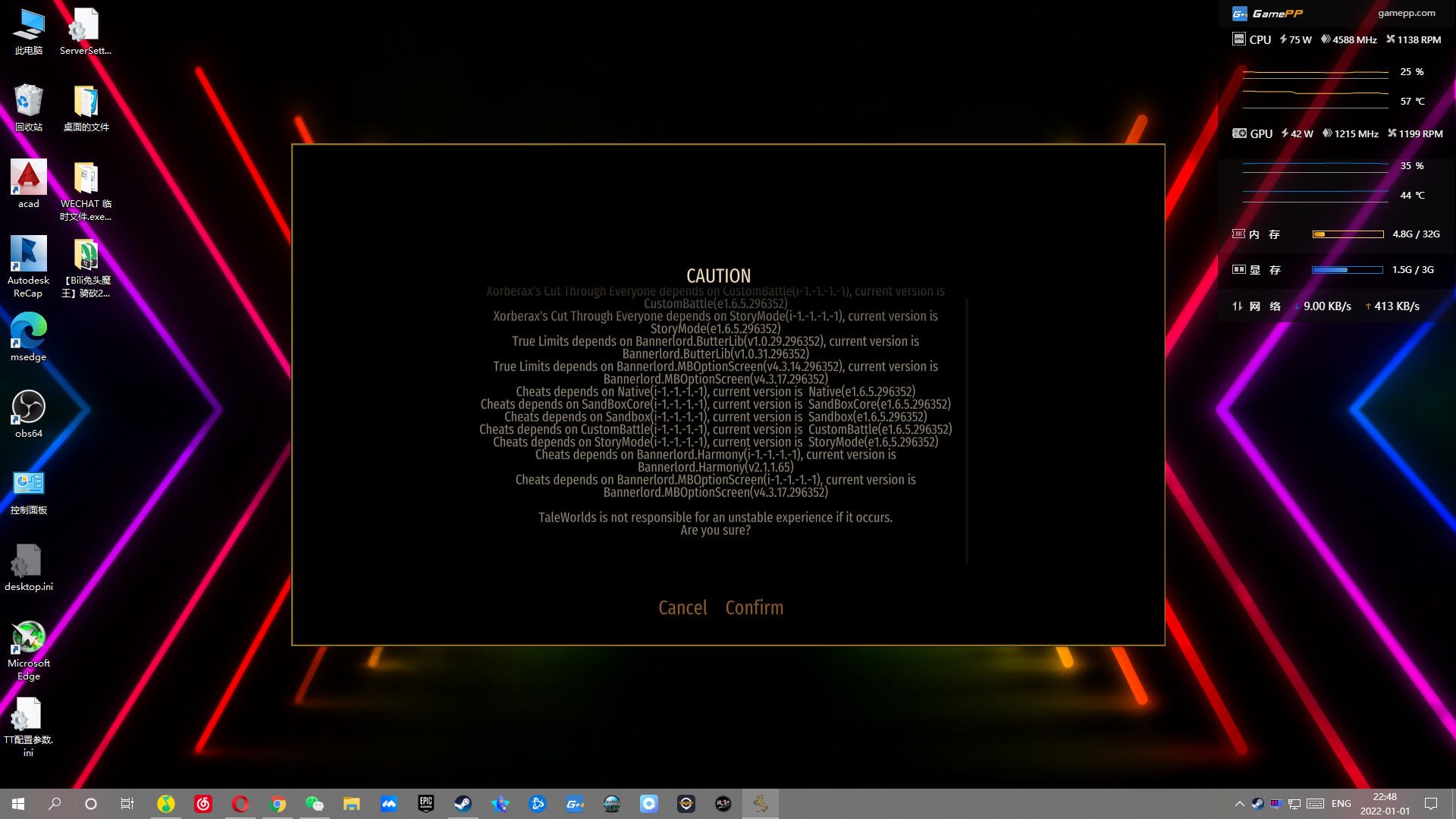Image resolution: width=1456 pixels, height=819 pixels.
Task: Open Google Chrome on taskbar
Action: (278, 804)
